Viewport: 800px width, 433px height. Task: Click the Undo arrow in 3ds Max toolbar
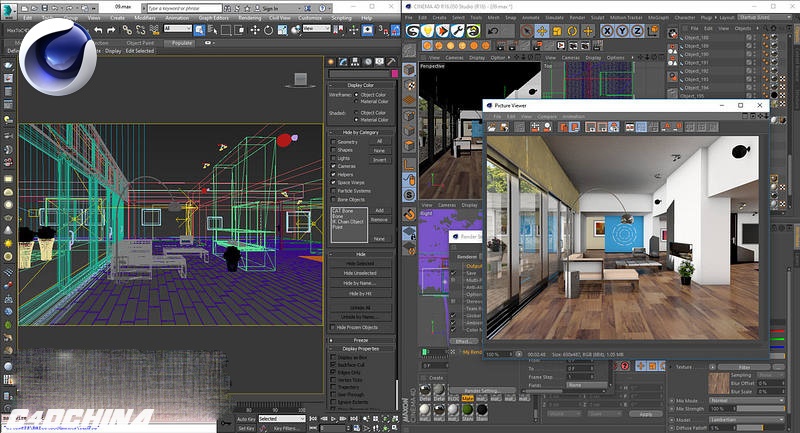(x=98, y=31)
